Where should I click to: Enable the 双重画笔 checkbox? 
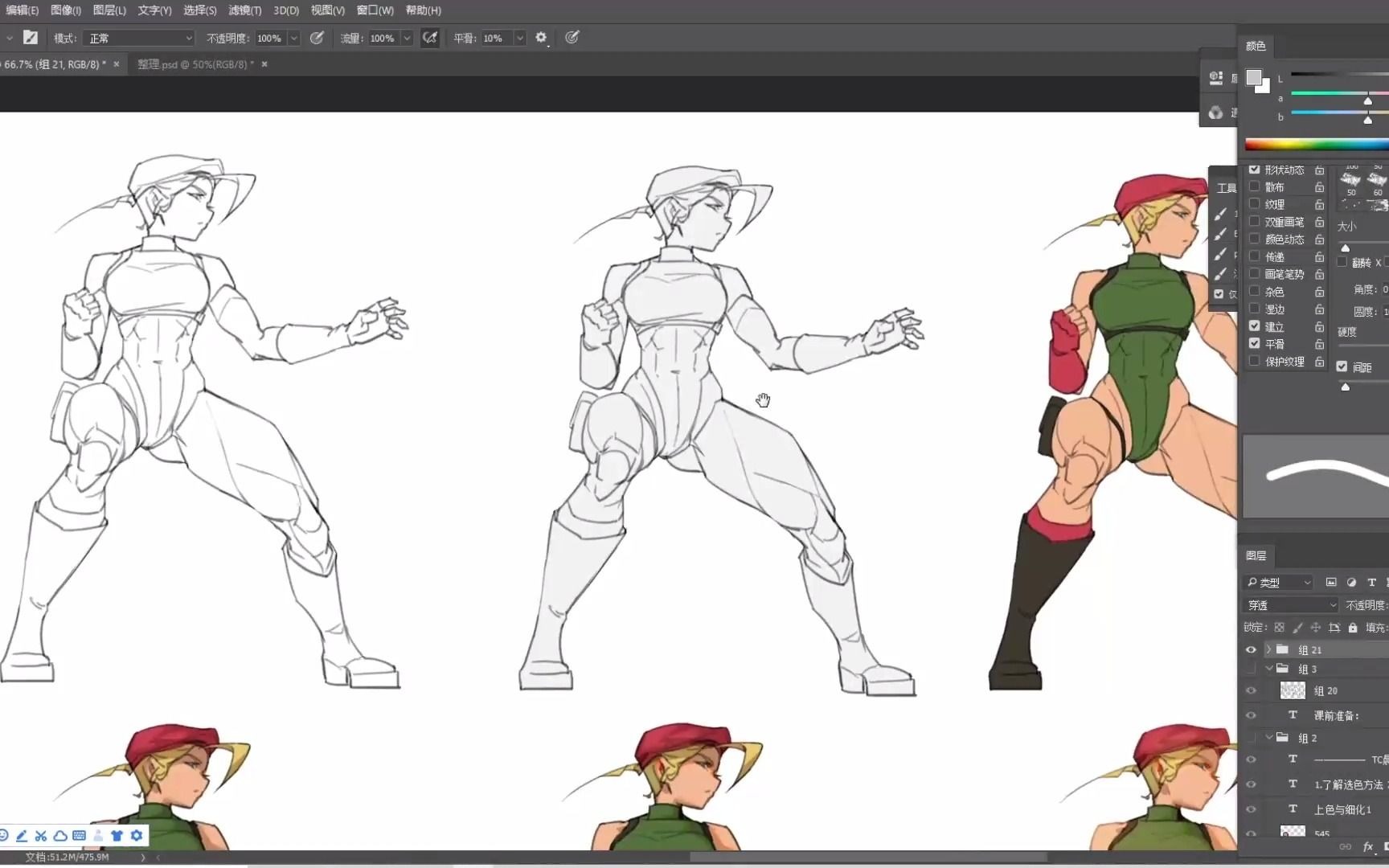click(1254, 221)
